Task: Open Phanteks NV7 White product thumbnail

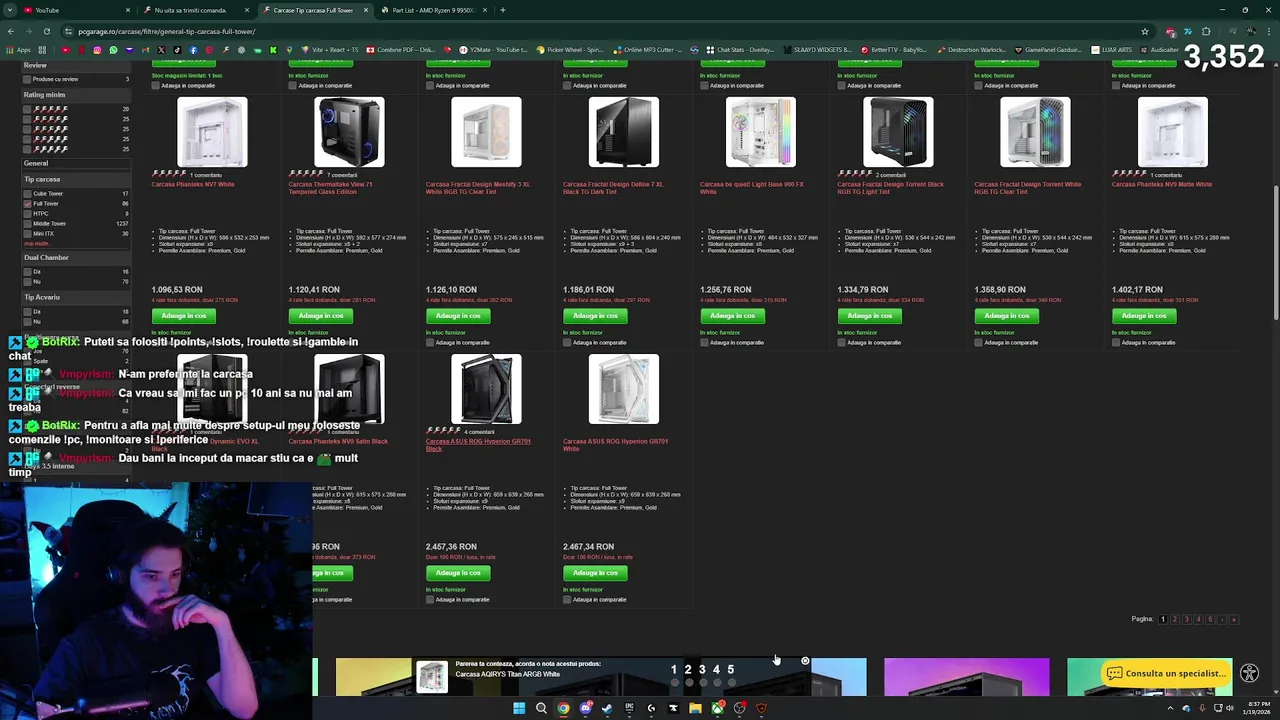Action: coord(212,132)
